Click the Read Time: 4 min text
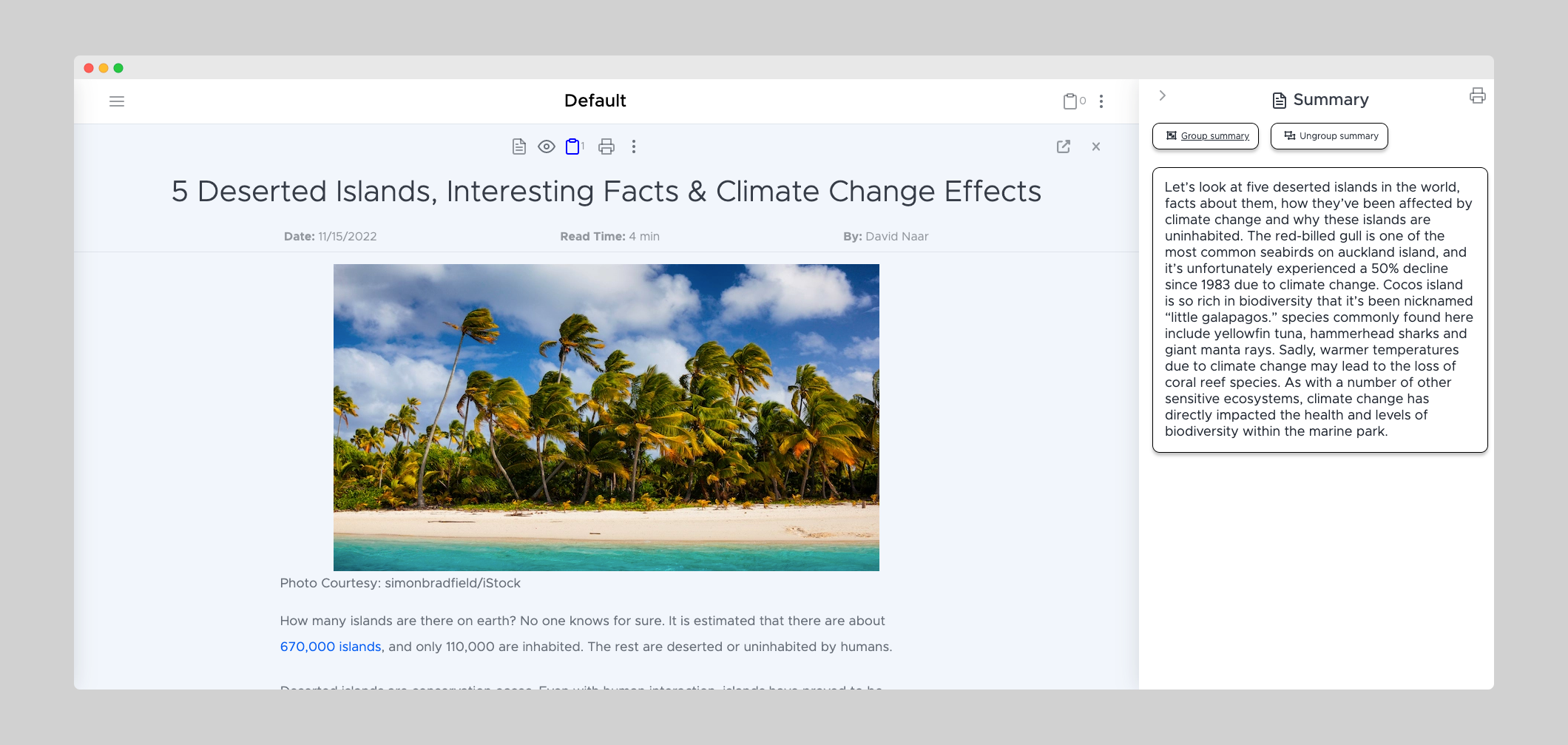 tap(610, 237)
